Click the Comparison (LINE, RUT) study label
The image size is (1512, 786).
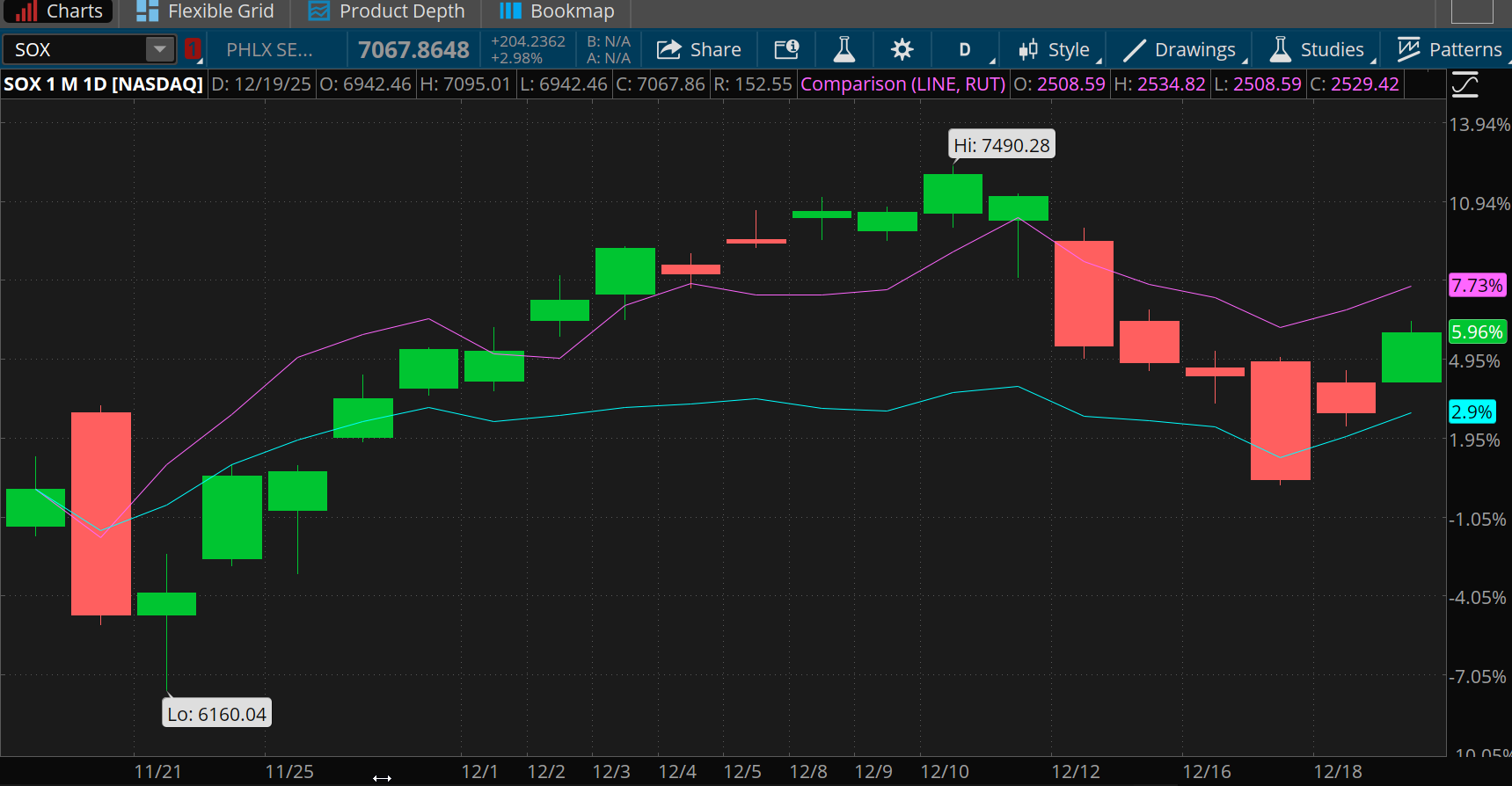[x=902, y=84]
